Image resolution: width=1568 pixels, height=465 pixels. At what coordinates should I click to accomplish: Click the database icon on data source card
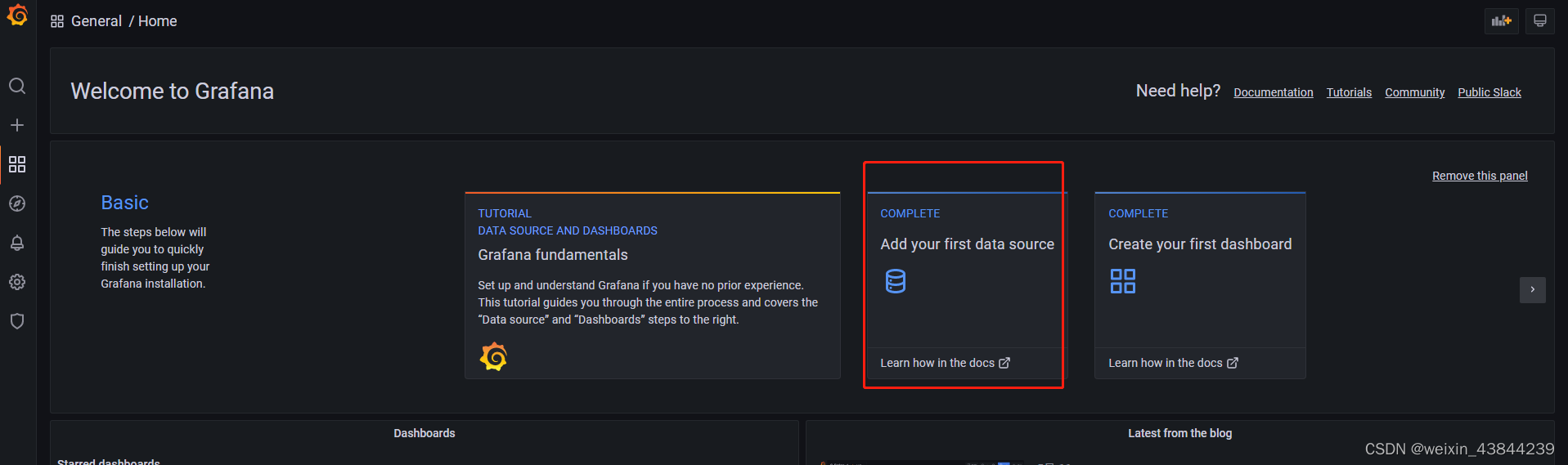[896, 281]
